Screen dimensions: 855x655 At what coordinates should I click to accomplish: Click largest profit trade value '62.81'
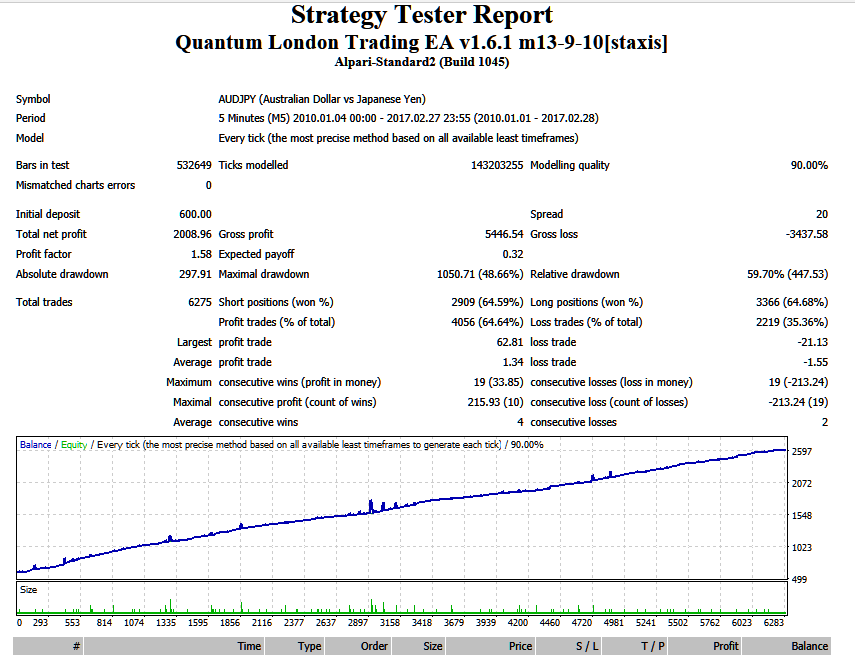click(510, 342)
